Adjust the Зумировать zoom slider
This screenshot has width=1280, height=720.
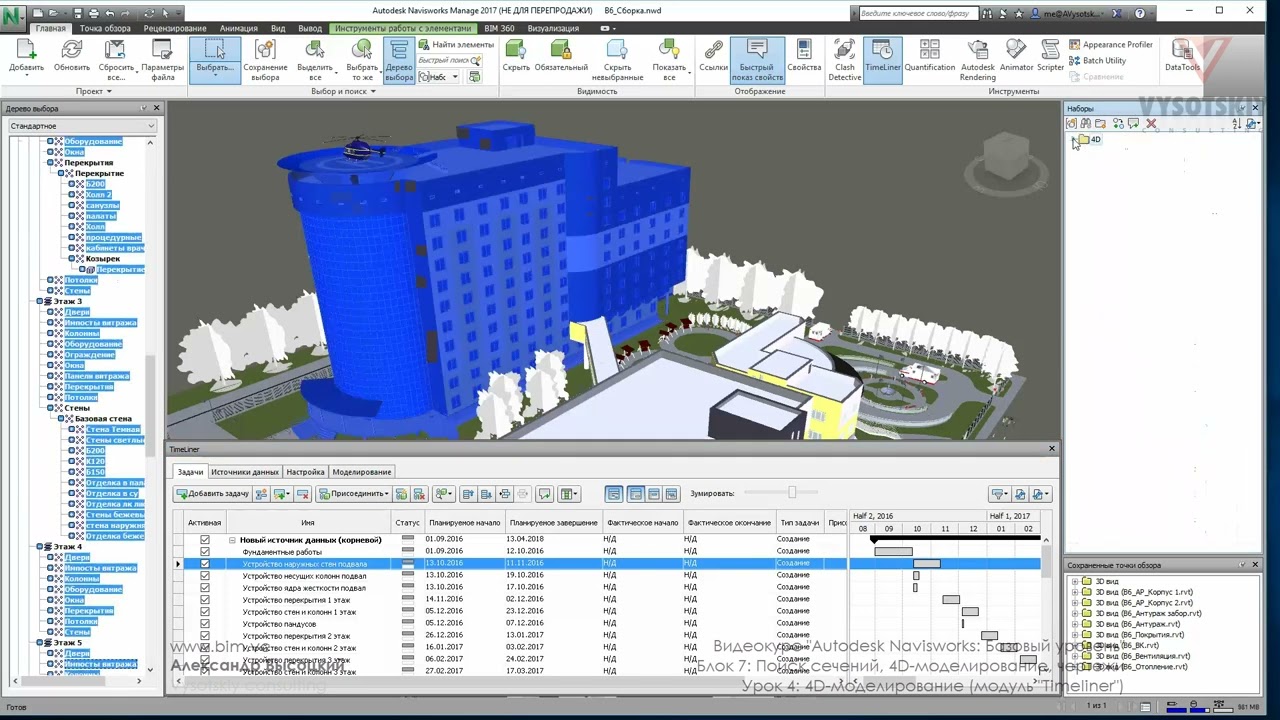792,492
